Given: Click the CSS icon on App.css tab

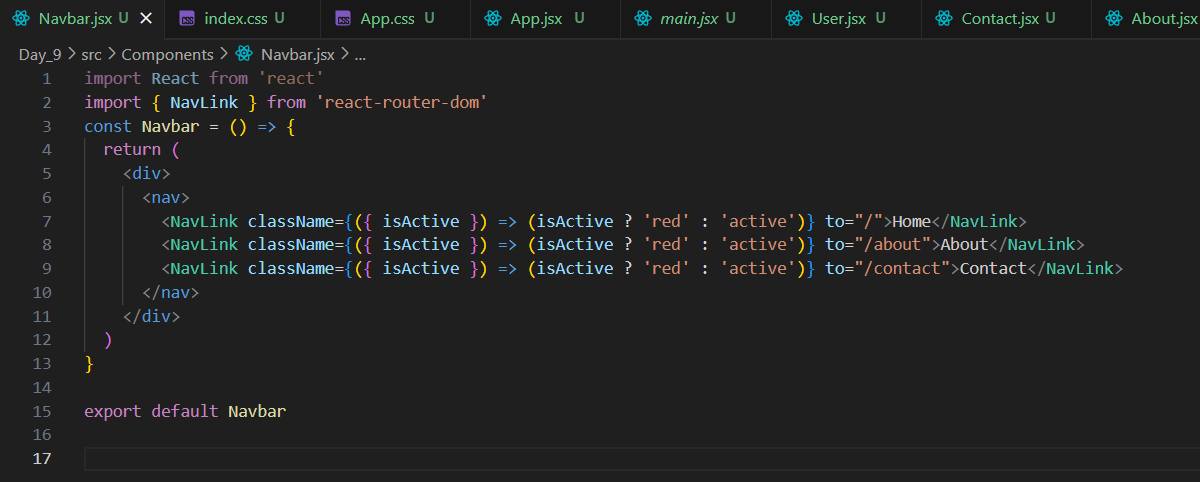Looking at the screenshot, I should click(343, 18).
